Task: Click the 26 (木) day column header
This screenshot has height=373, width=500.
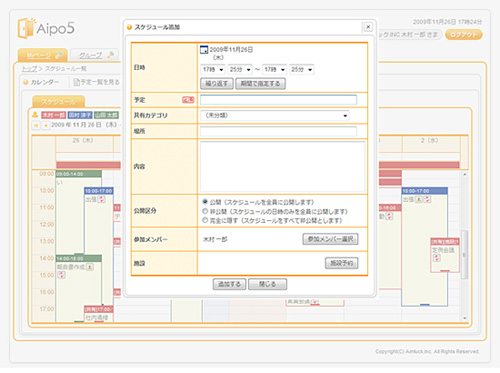Action: coord(83,141)
